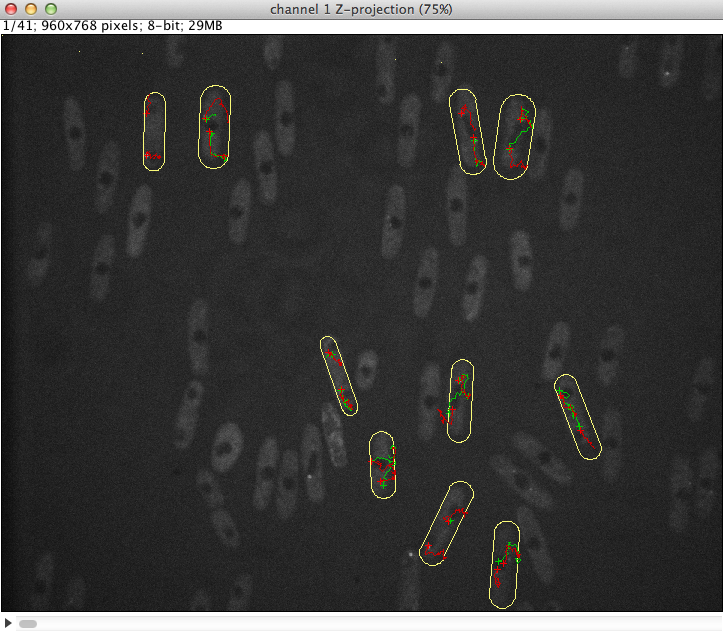This screenshot has width=723, height=636.
Task: Start animation with the play arrow icon
Action: coord(9,624)
